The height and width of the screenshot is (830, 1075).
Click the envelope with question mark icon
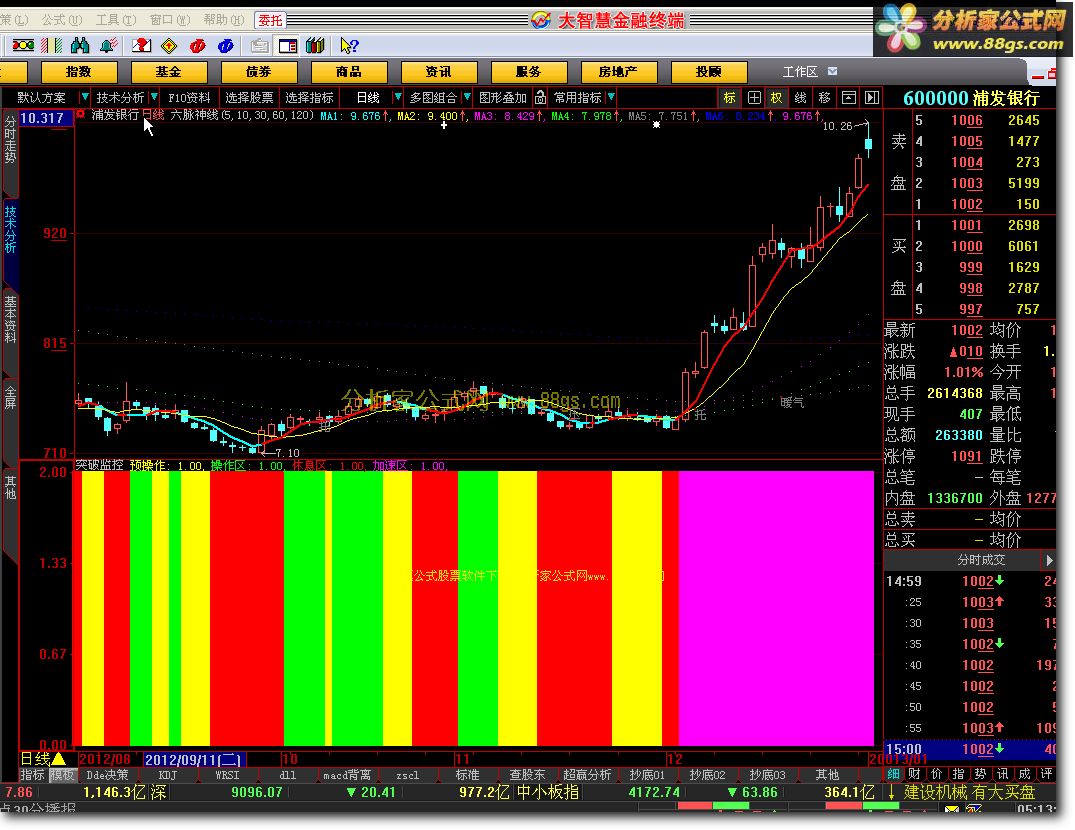pos(141,46)
